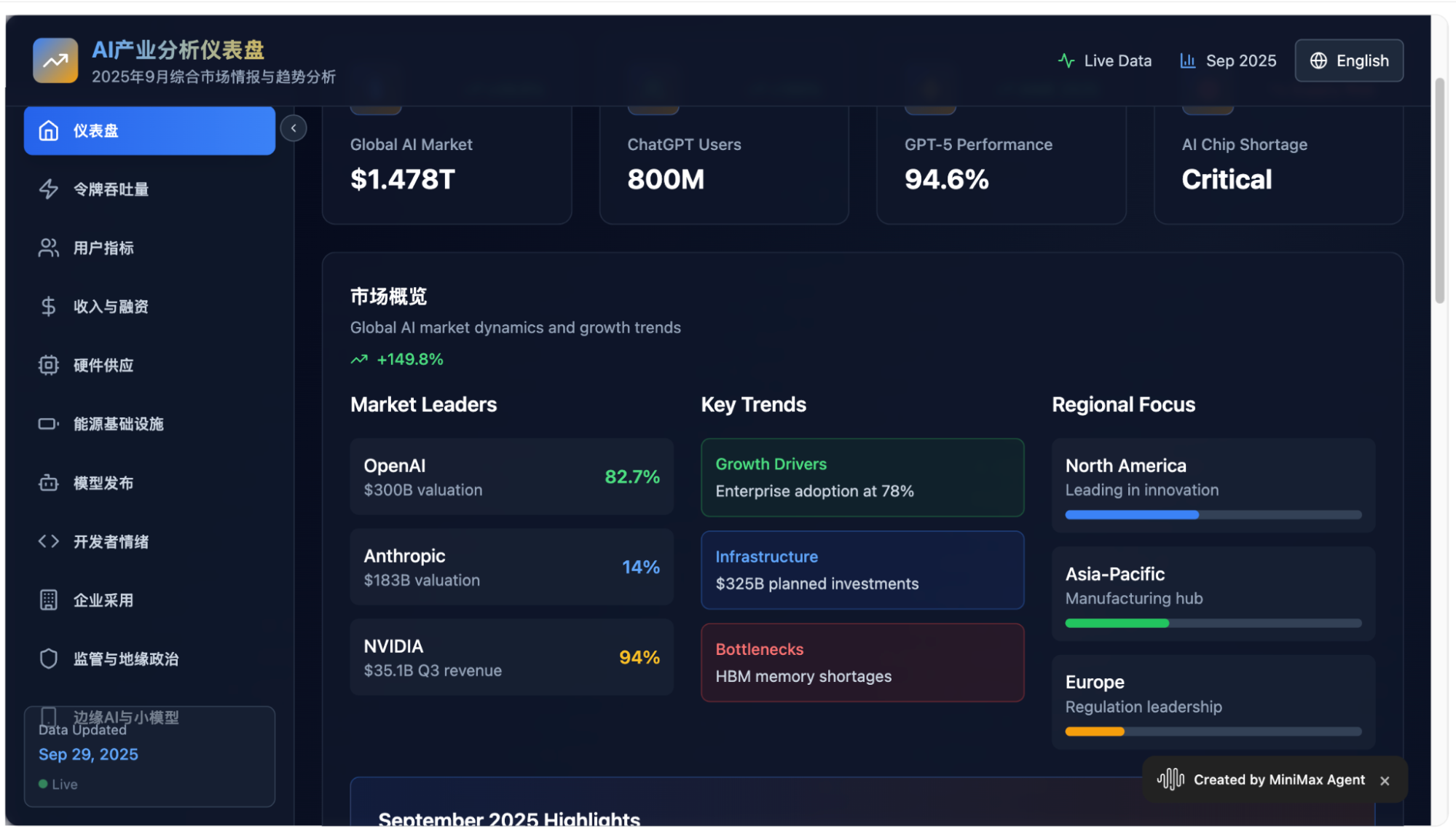Image resolution: width=1456 pixels, height=840 pixels.
Task: Open the Sep 2025 date selector
Action: click(x=1227, y=60)
